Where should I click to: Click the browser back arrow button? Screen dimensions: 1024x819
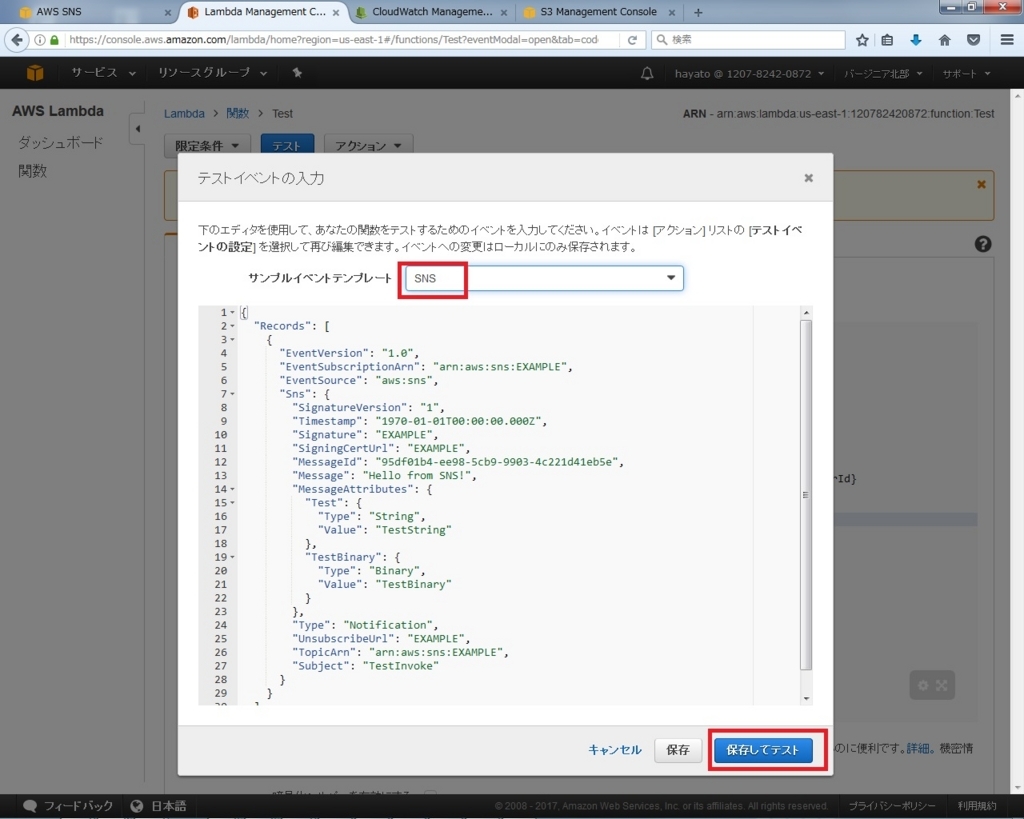(x=16, y=40)
